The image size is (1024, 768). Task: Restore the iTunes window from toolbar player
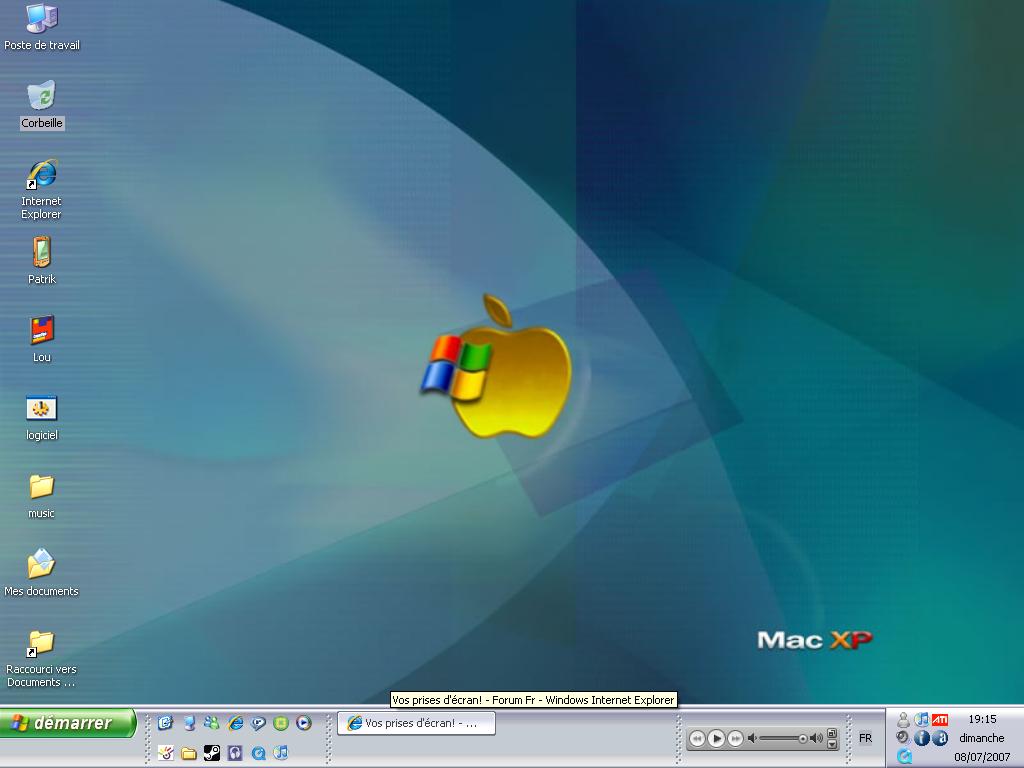click(832, 733)
